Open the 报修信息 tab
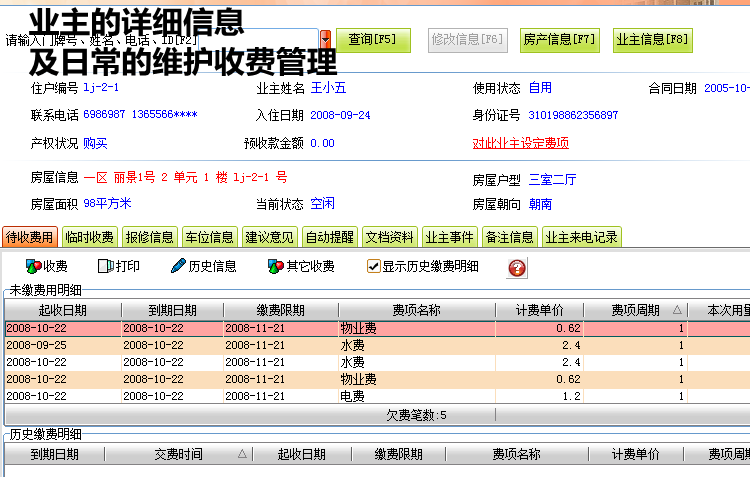 pos(150,237)
